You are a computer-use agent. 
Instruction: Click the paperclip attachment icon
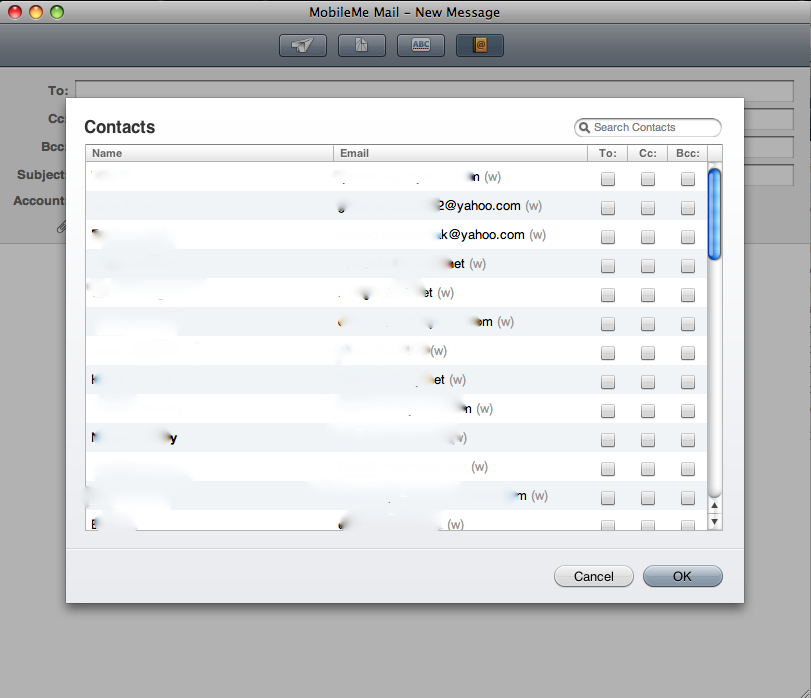[62, 226]
